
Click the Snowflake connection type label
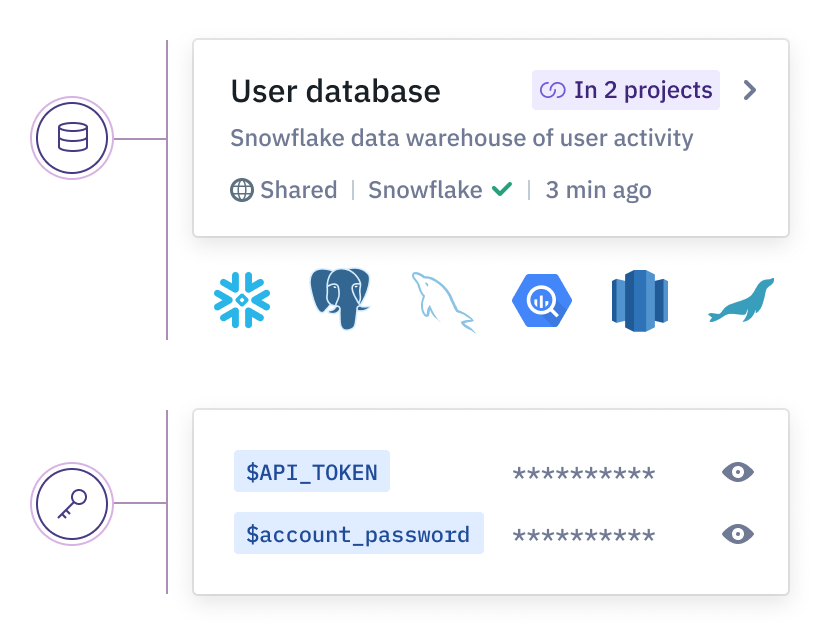tap(425, 190)
